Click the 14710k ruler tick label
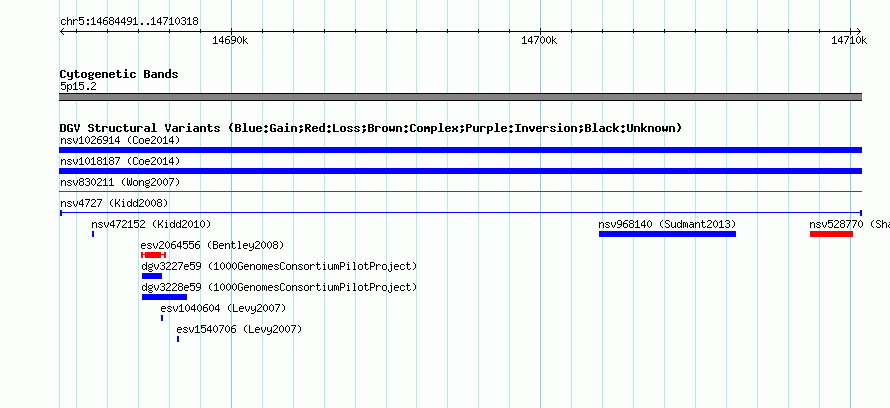 [849, 40]
